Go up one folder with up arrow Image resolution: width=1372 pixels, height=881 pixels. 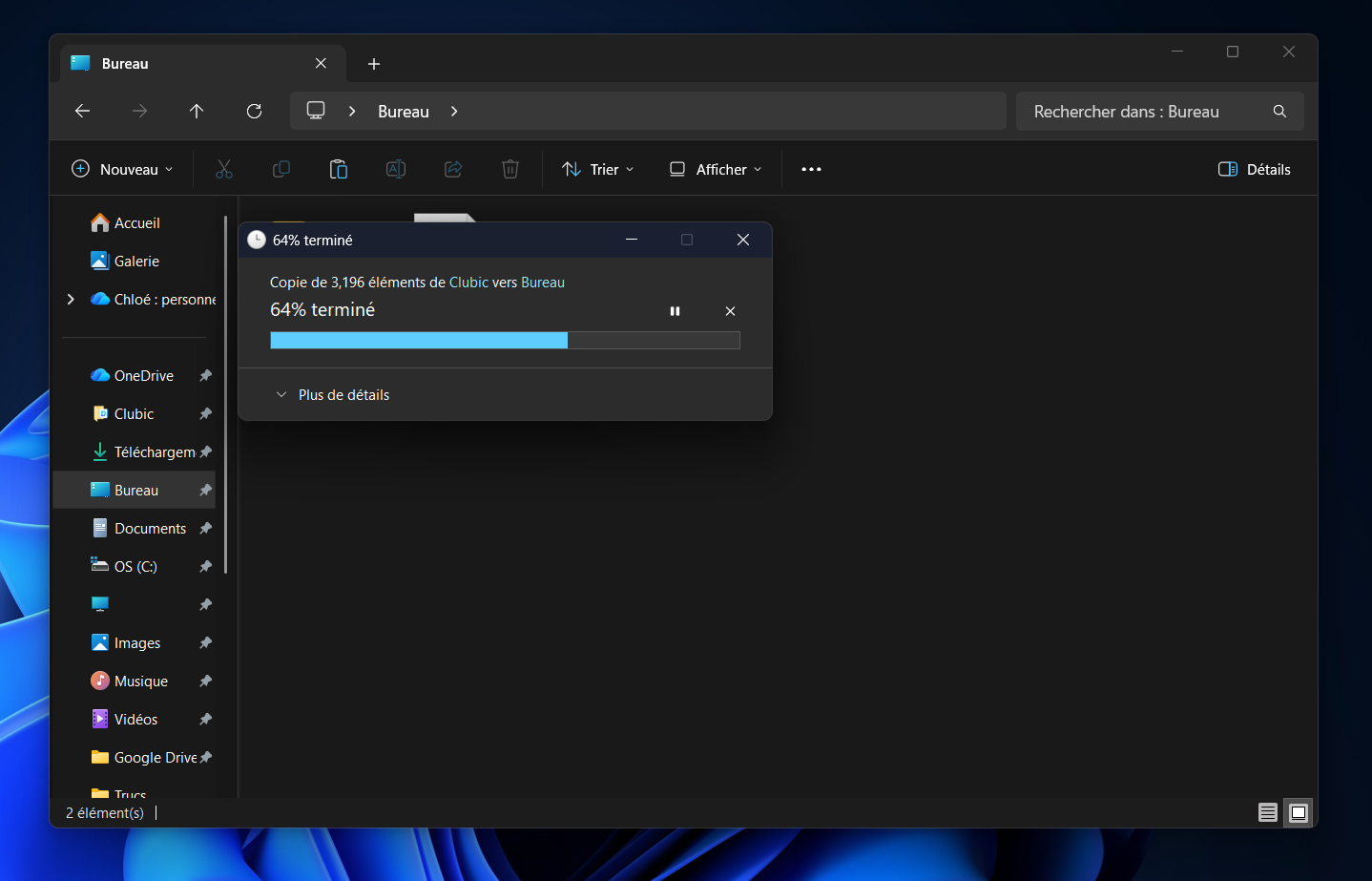(x=197, y=112)
